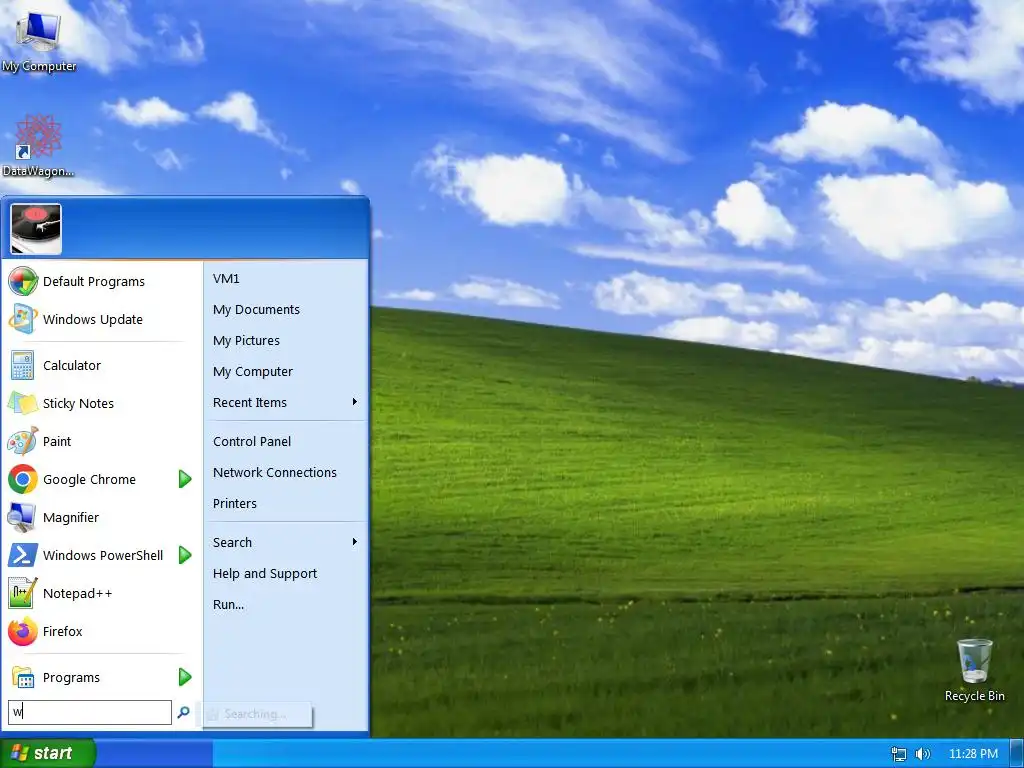1024x768 pixels.
Task: Launch Google Chrome from its icon
Action: [x=23, y=479]
